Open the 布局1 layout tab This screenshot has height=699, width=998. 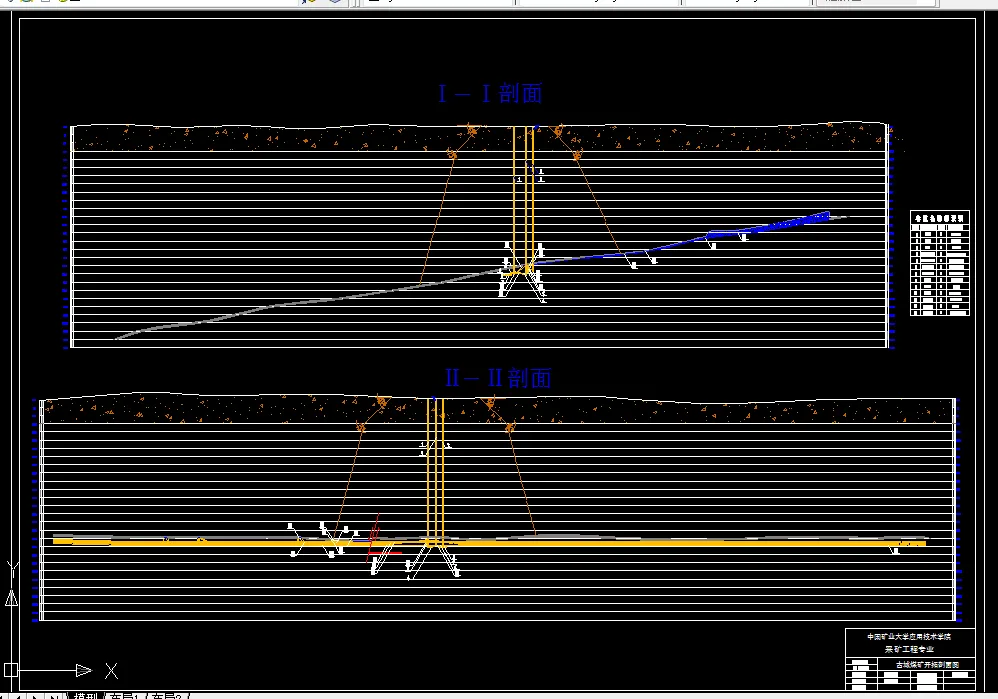point(123,696)
